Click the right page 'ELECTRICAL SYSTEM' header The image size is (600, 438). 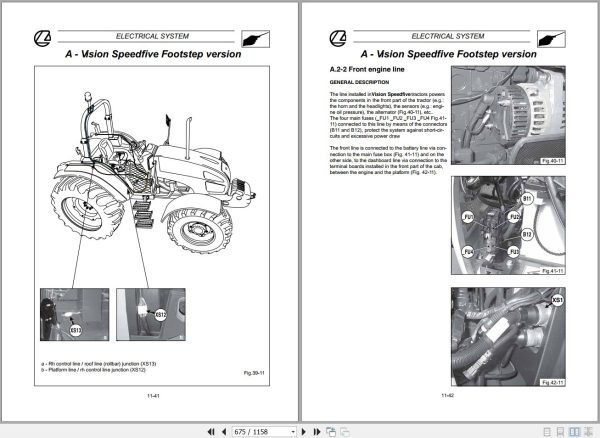[x=448, y=36]
